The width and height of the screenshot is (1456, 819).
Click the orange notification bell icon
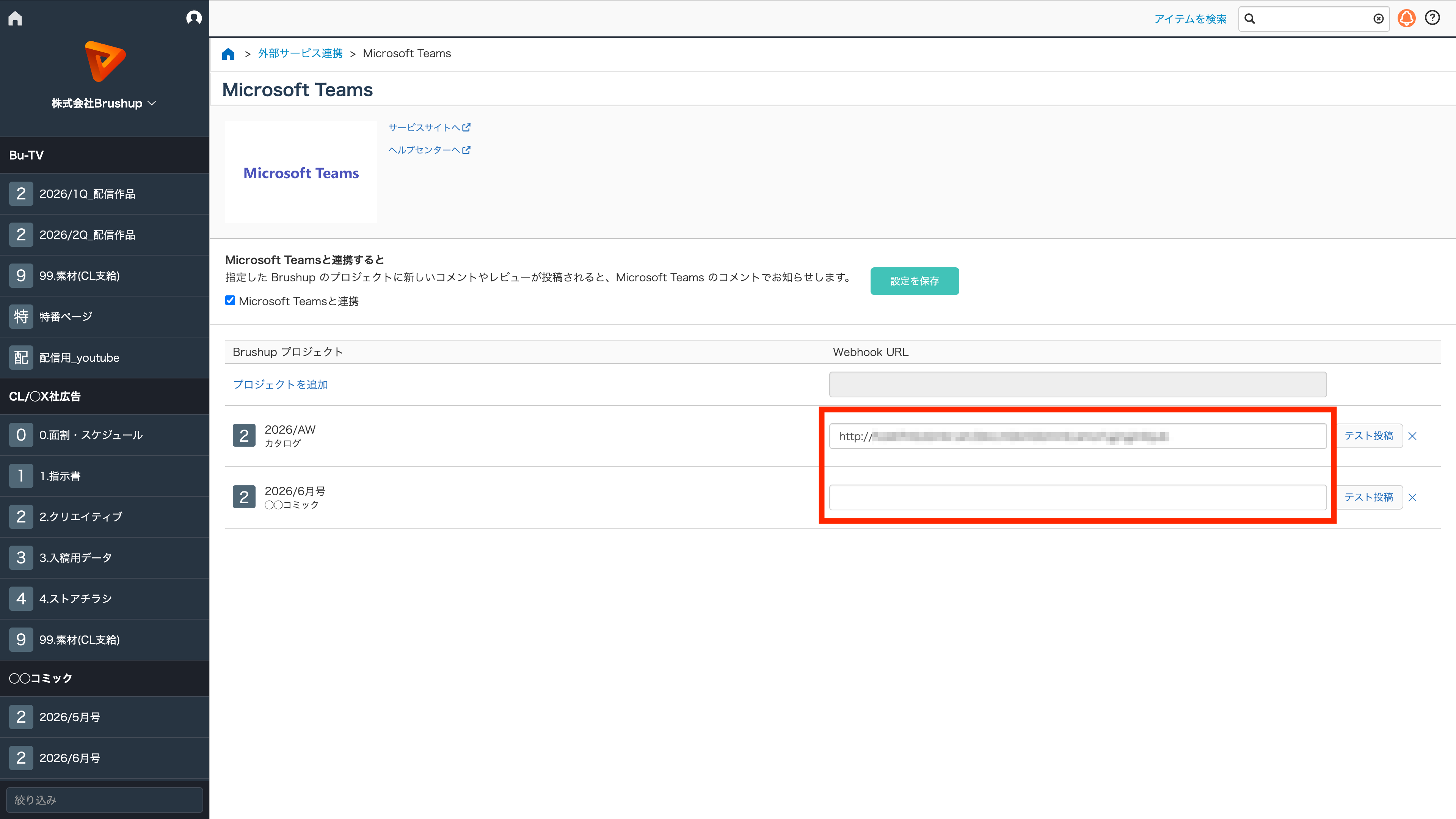point(1406,19)
